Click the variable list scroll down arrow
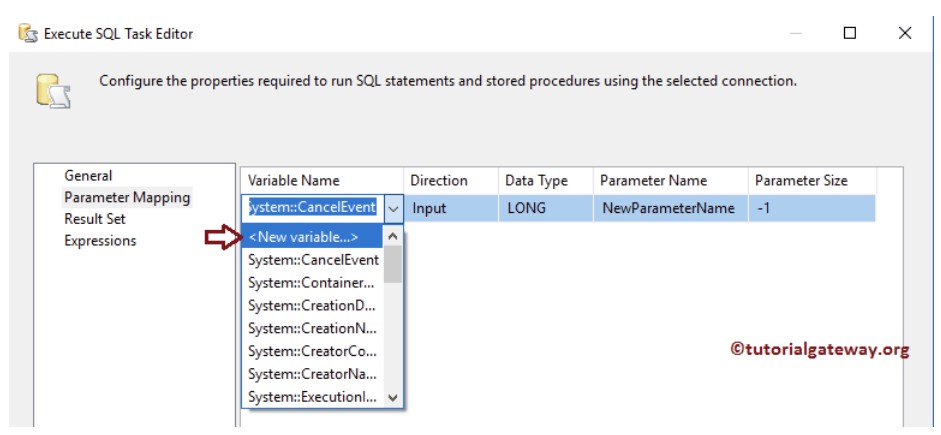The height and width of the screenshot is (435, 941). (392, 397)
